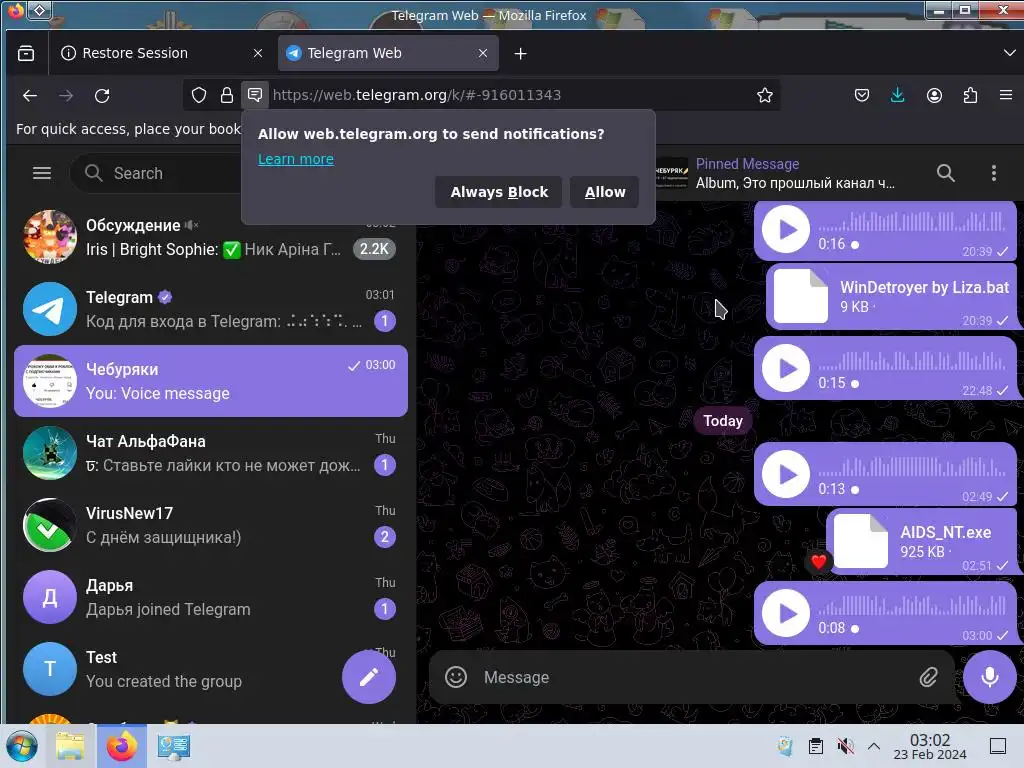The width and height of the screenshot is (1024, 768).
Task: Play the 0:13 voice message
Action: coord(786,474)
